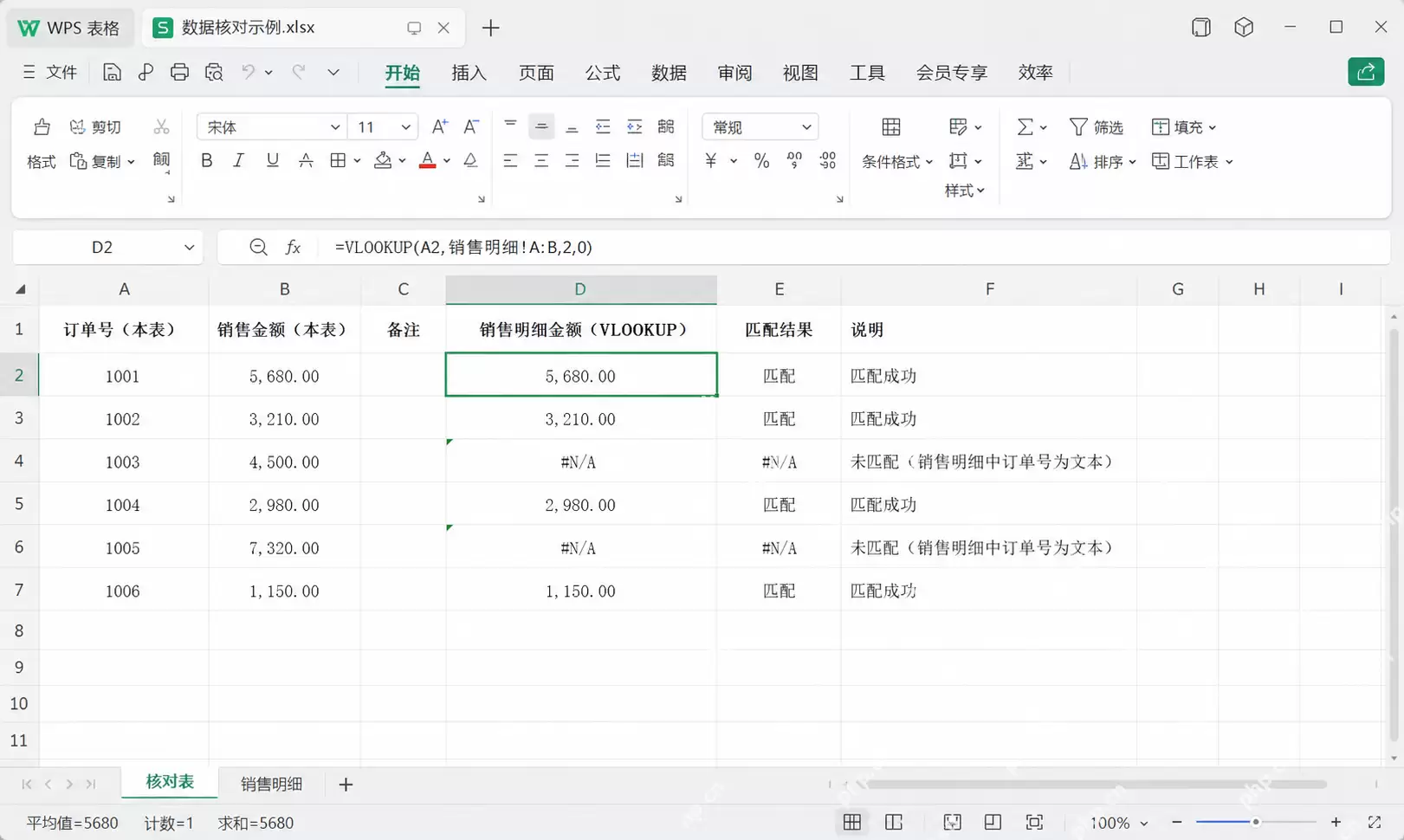The image size is (1404, 840).
Task: Click the green Share button
Action: coord(1366,72)
